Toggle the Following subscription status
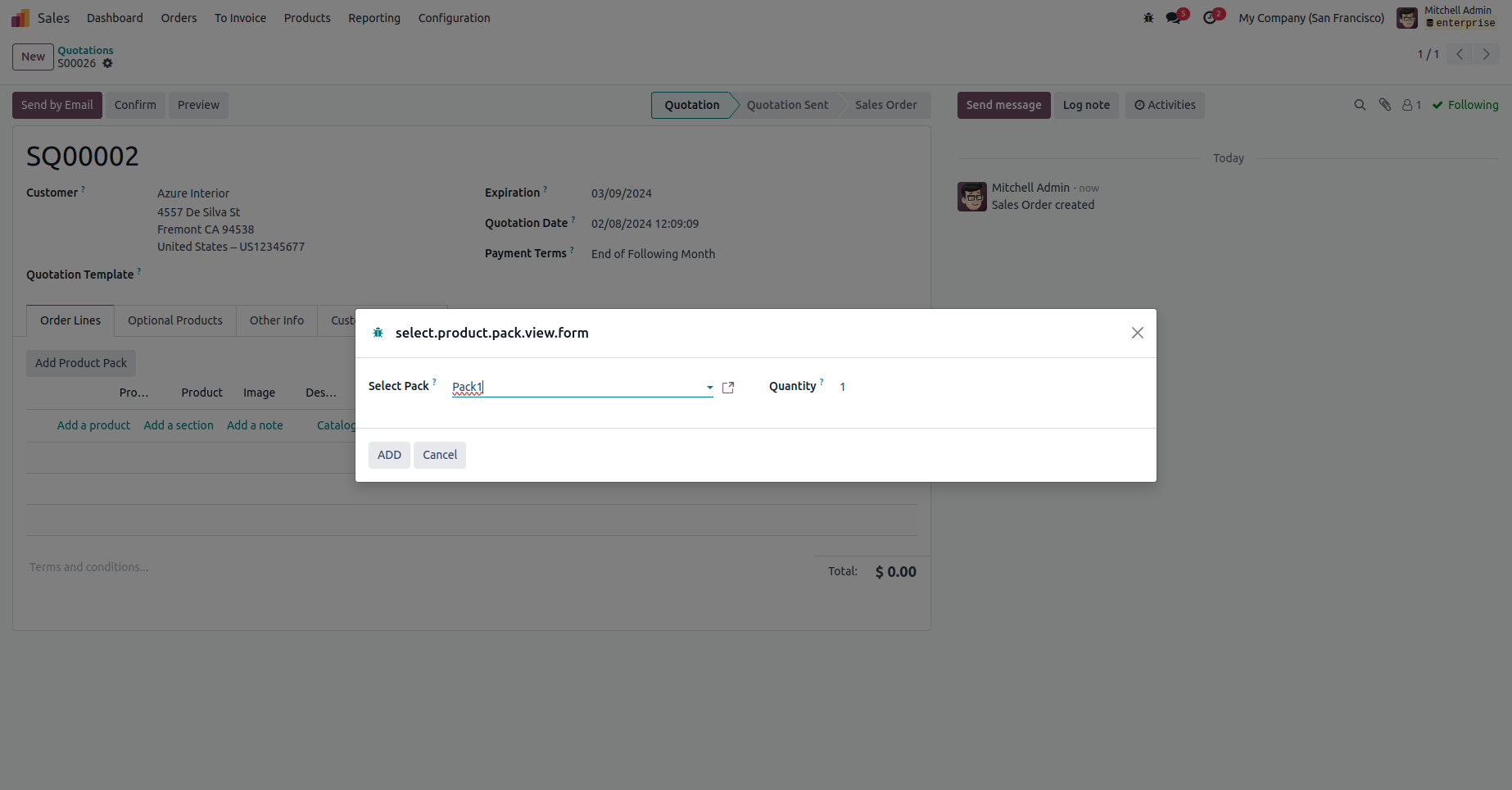Screen dimensions: 1512x790 pyautogui.click(x=1465, y=105)
